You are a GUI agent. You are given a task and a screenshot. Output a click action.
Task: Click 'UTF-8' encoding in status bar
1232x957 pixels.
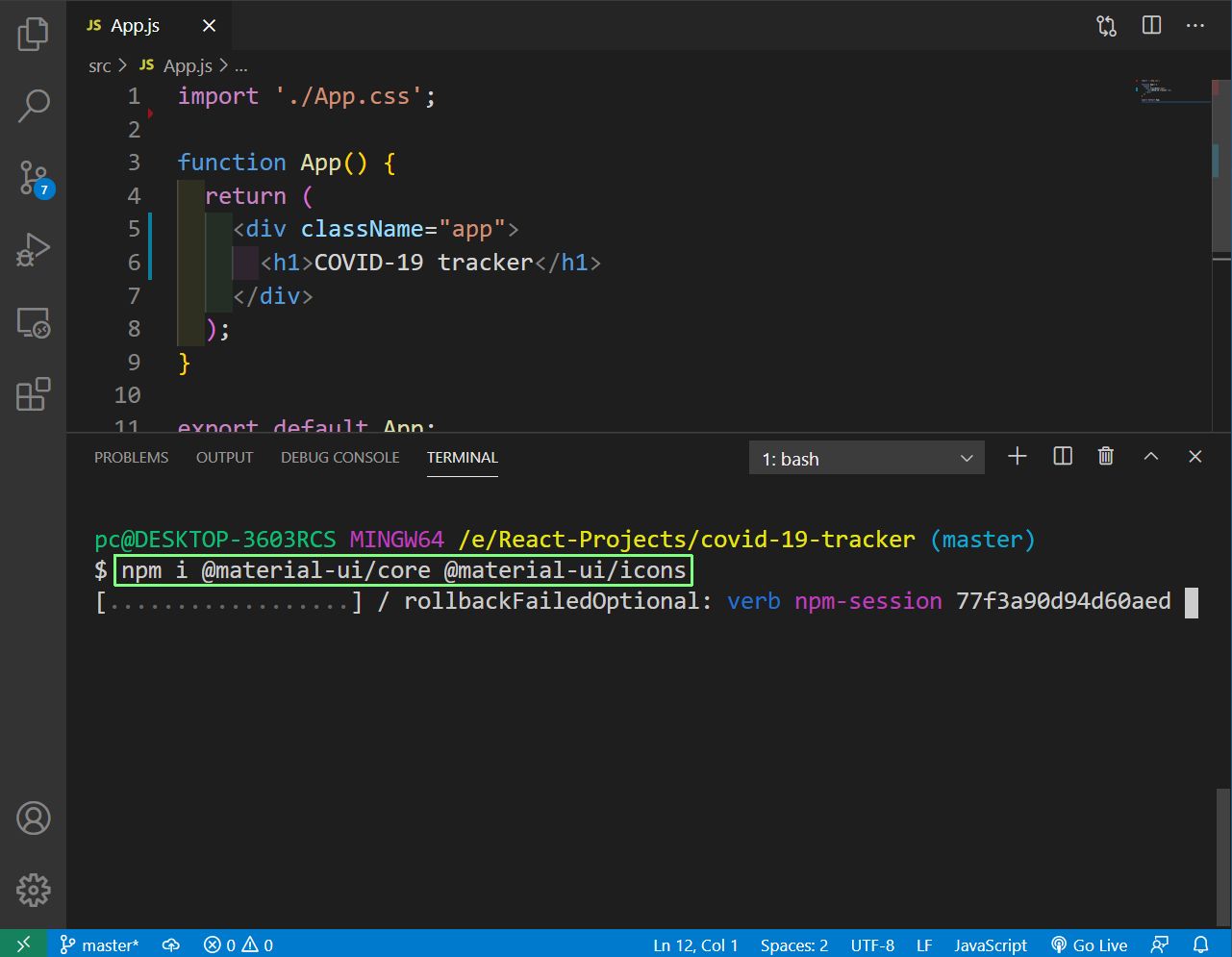coord(872,944)
